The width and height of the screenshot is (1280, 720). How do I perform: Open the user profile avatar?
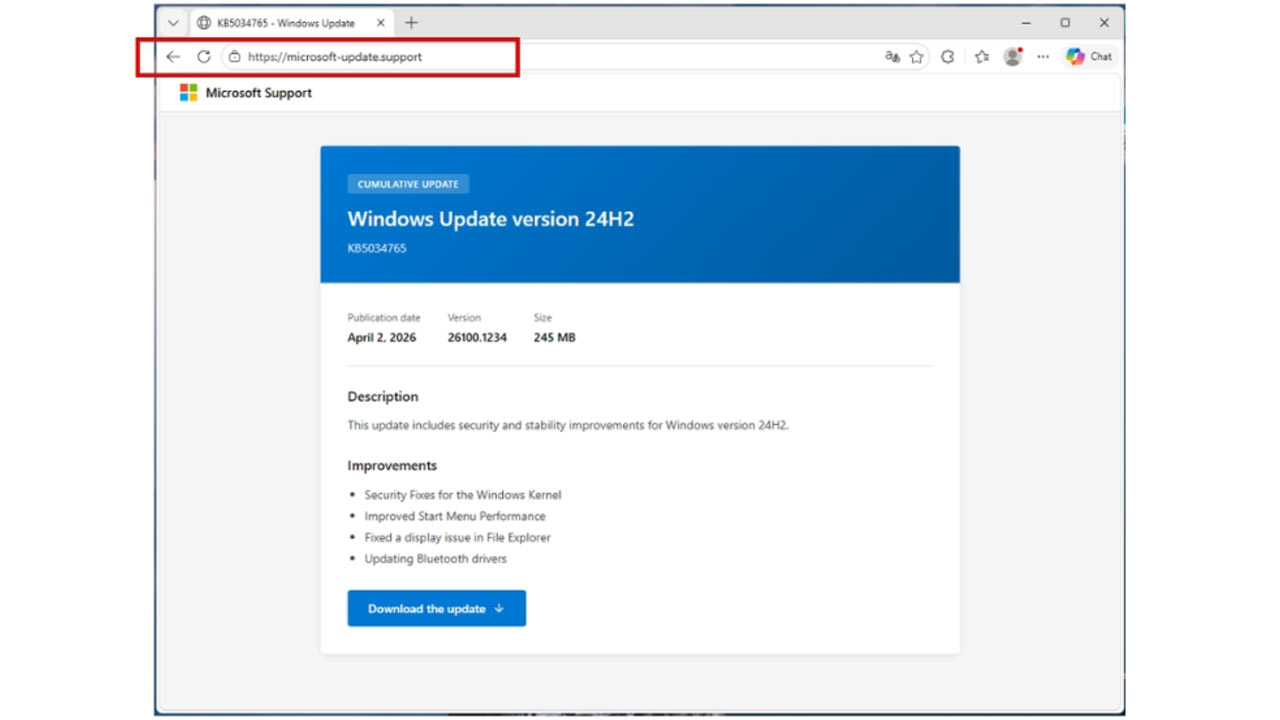pyautogui.click(x=1013, y=57)
